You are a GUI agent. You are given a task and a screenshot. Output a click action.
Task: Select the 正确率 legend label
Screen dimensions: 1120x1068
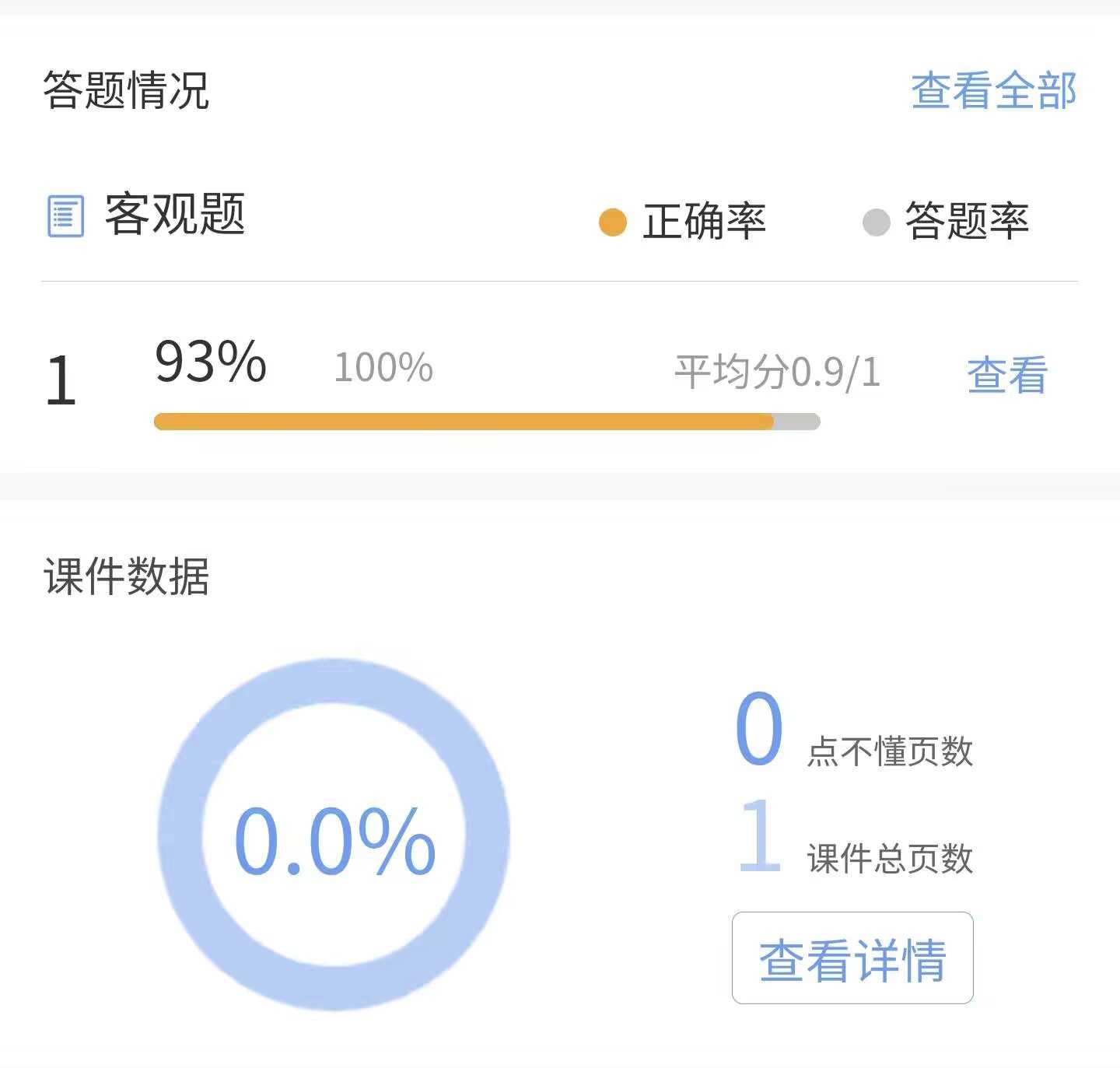point(704,222)
